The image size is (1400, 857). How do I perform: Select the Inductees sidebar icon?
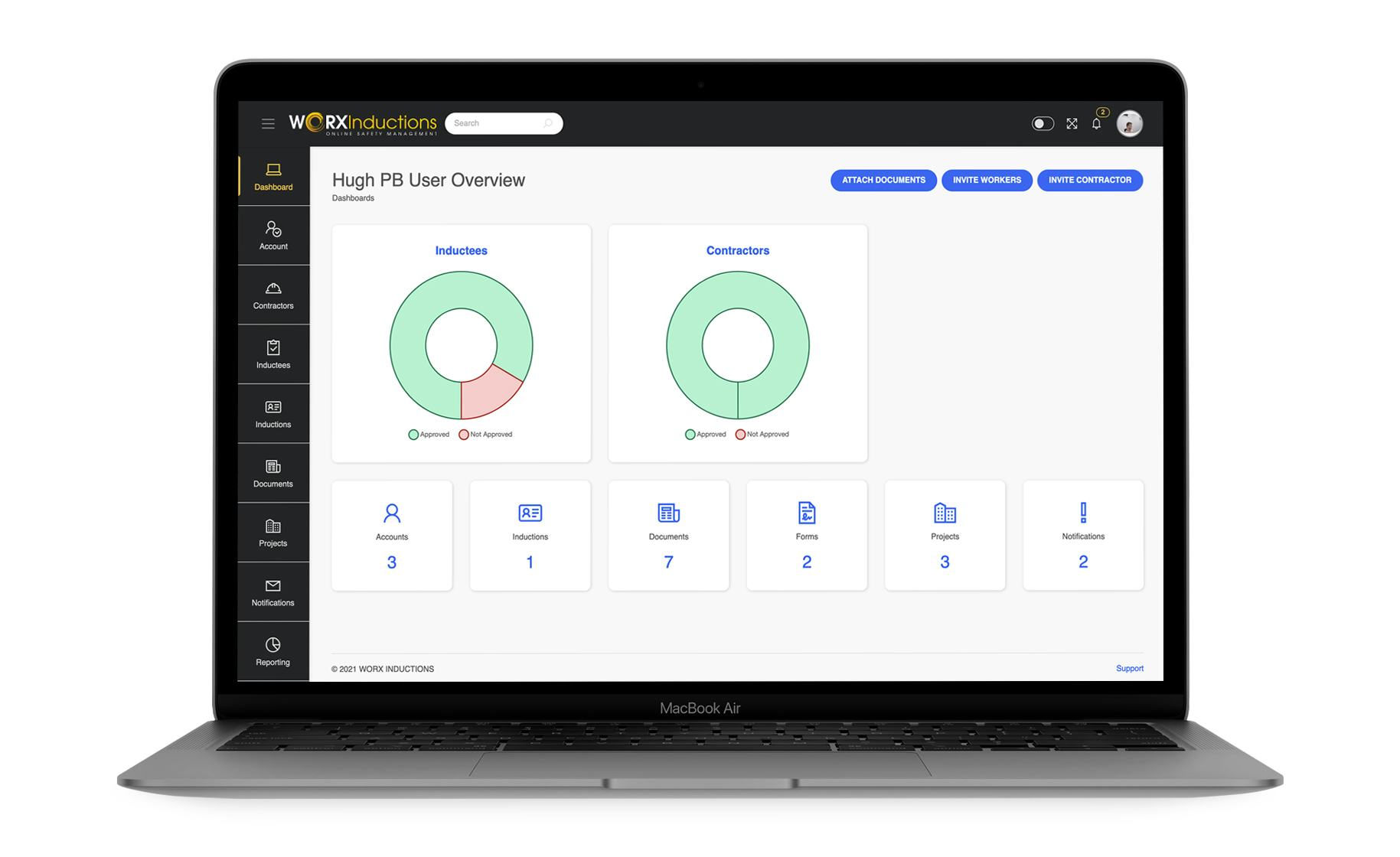273,354
